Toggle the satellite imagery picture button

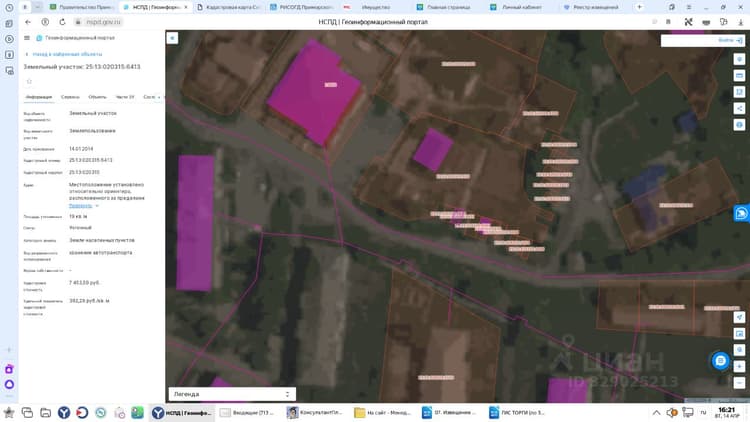pyautogui.click(x=739, y=333)
